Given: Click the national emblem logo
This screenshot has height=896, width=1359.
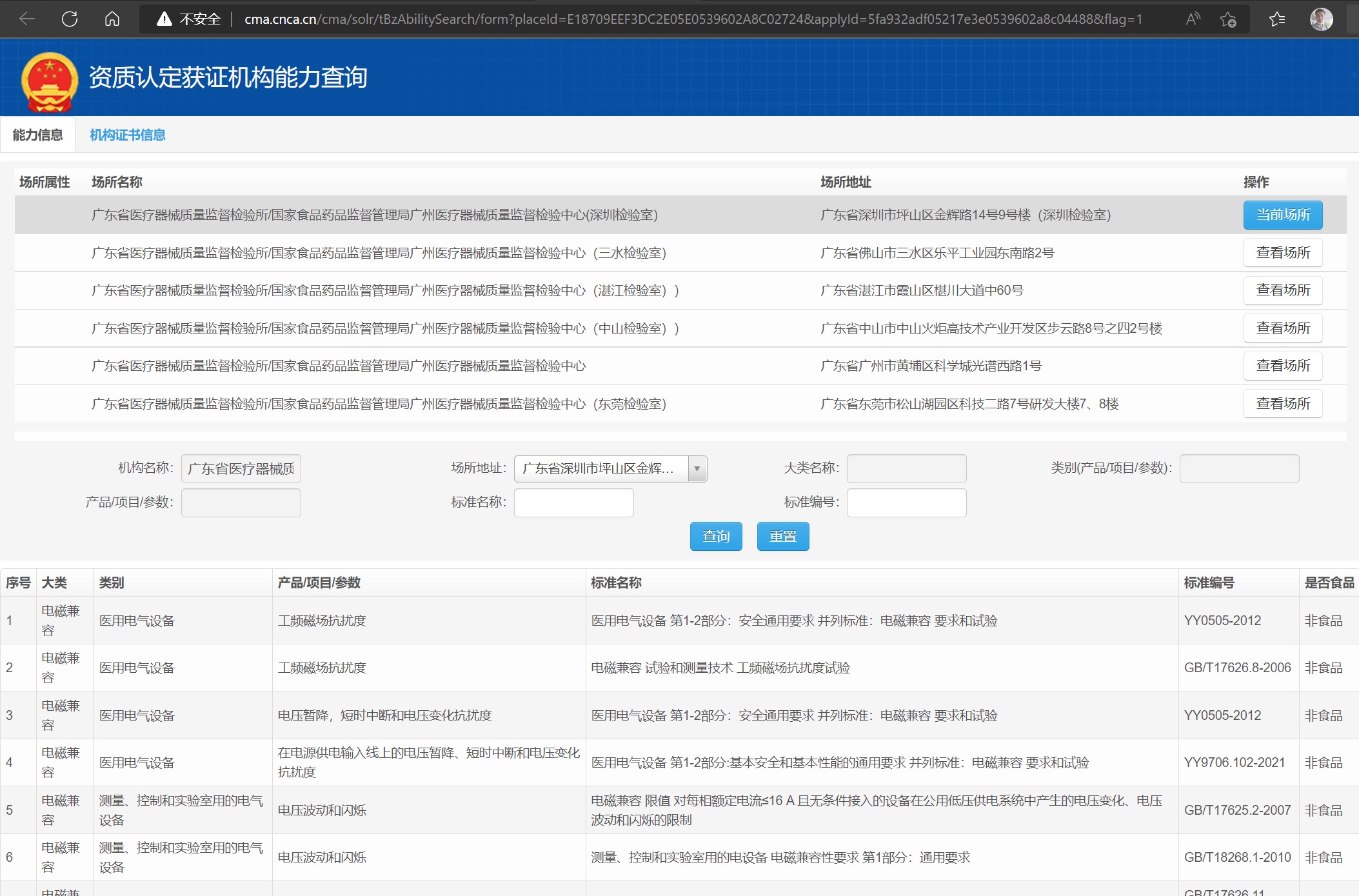Looking at the screenshot, I should [x=50, y=81].
